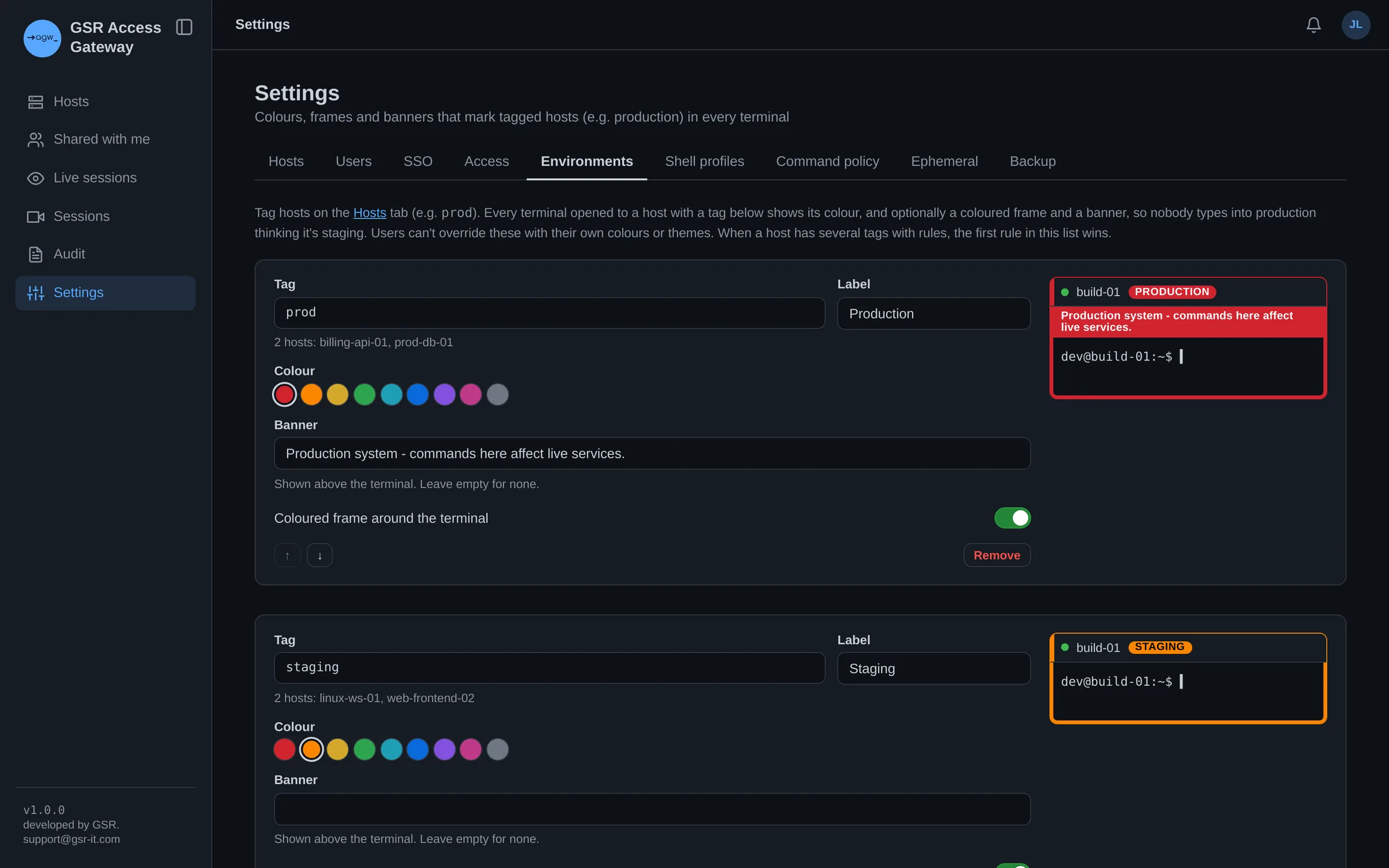The width and height of the screenshot is (1389, 868).
Task: View Live sessions page
Action: click(x=105, y=178)
